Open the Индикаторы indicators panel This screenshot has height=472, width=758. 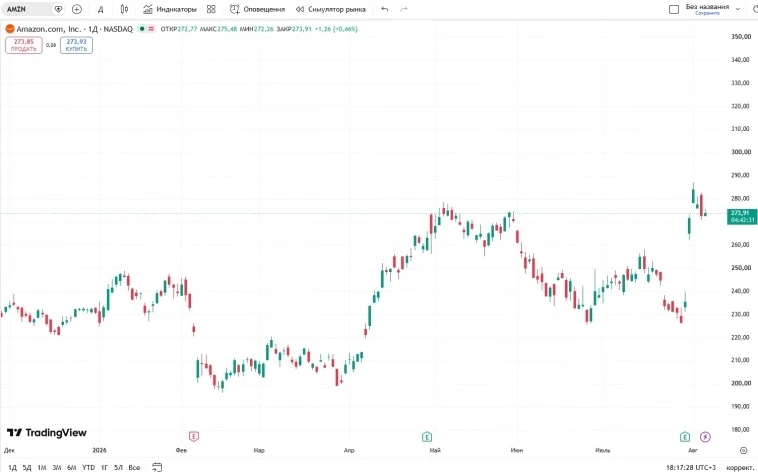[x=170, y=9]
